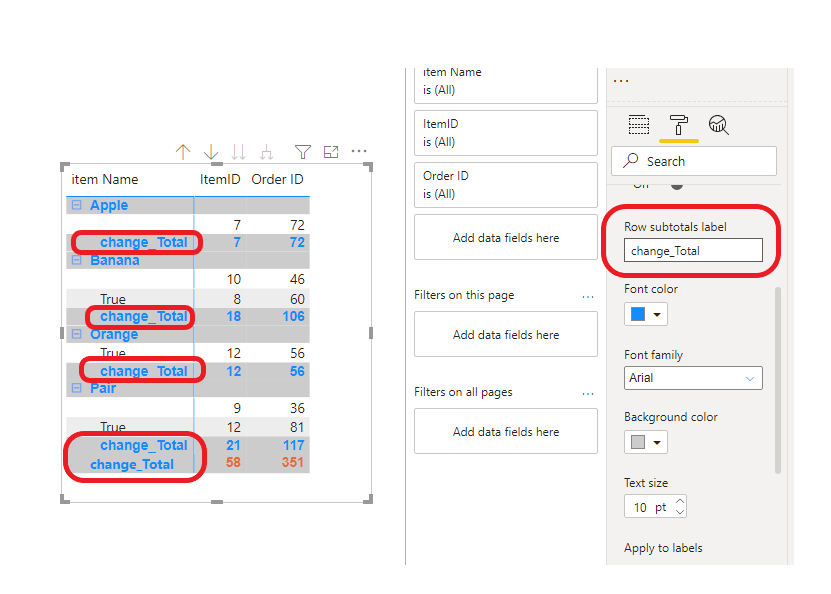Click the drill up arrow icon
Image resolution: width=831 pixels, height=594 pixels.
[183, 152]
